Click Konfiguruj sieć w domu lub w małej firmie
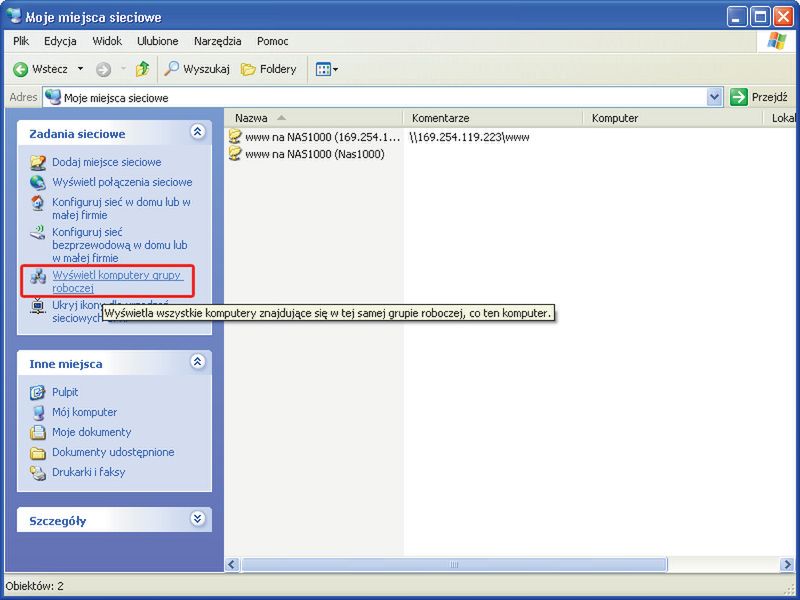Image resolution: width=800 pixels, height=600 pixels. pyautogui.click(x=121, y=209)
